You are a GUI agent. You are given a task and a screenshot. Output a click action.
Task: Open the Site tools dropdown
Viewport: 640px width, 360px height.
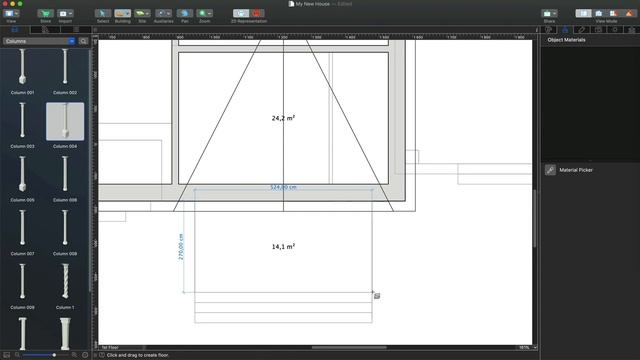pyautogui.click(x=142, y=13)
